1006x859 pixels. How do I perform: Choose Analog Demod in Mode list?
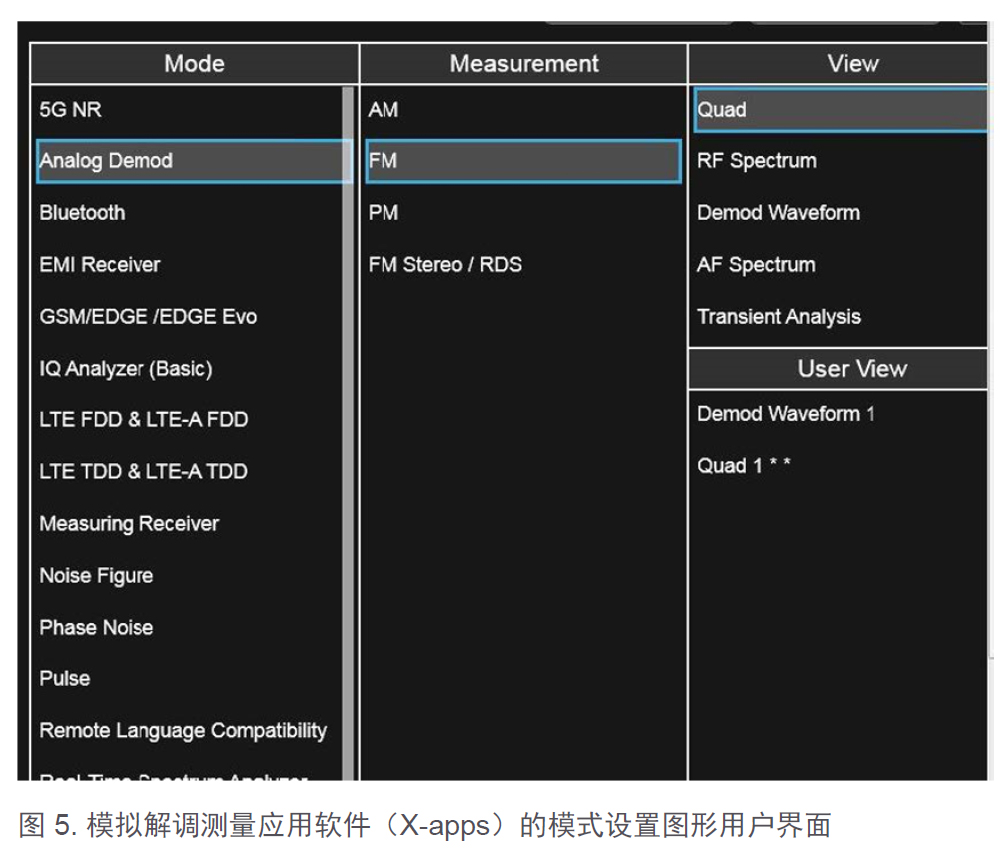point(106,161)
